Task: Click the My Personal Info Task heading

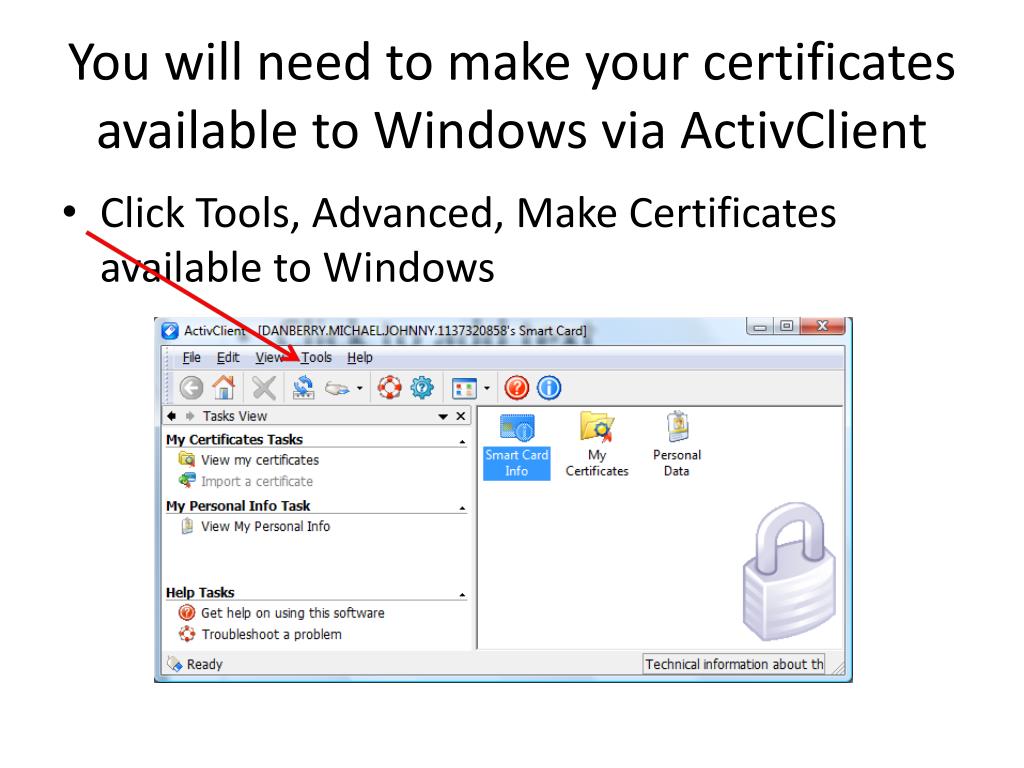Action: coord(238,505)
